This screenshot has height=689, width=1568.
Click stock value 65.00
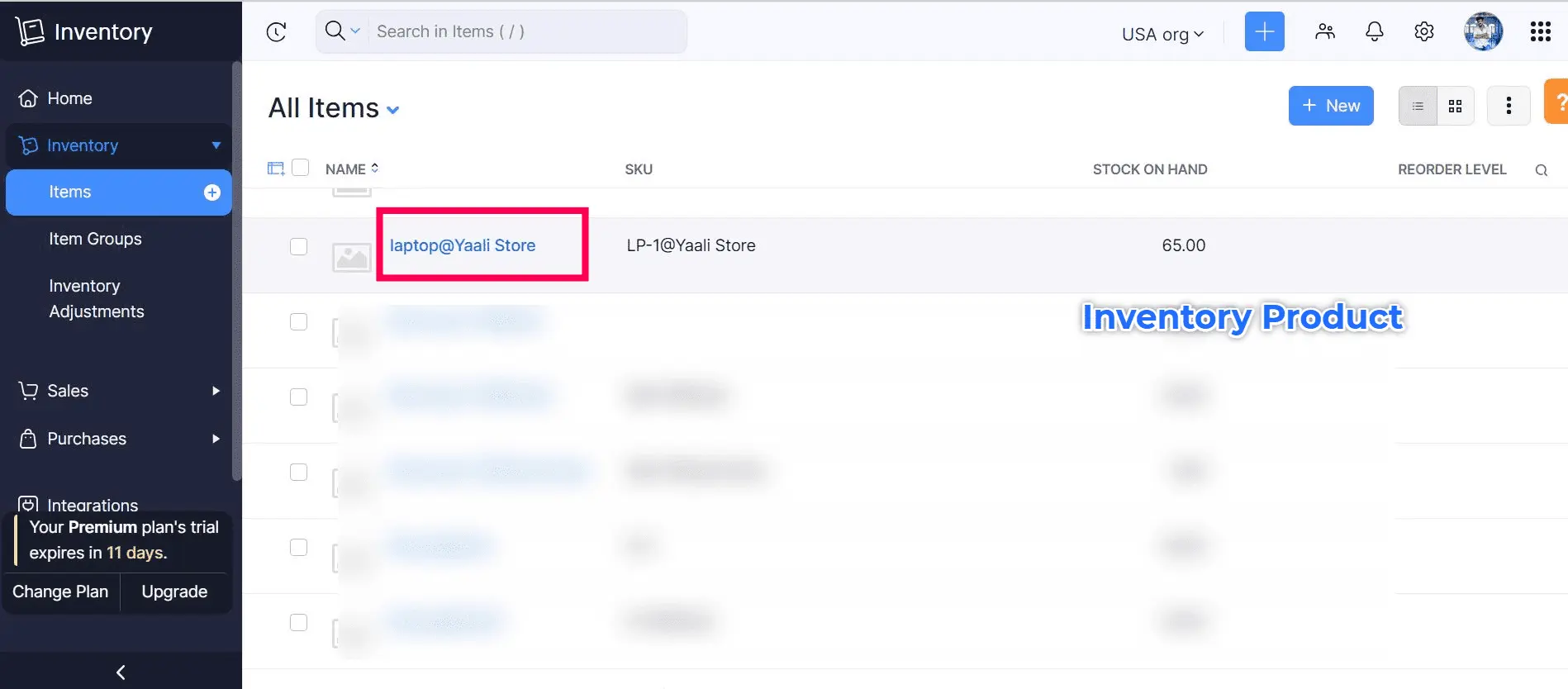click(1183, 245)
